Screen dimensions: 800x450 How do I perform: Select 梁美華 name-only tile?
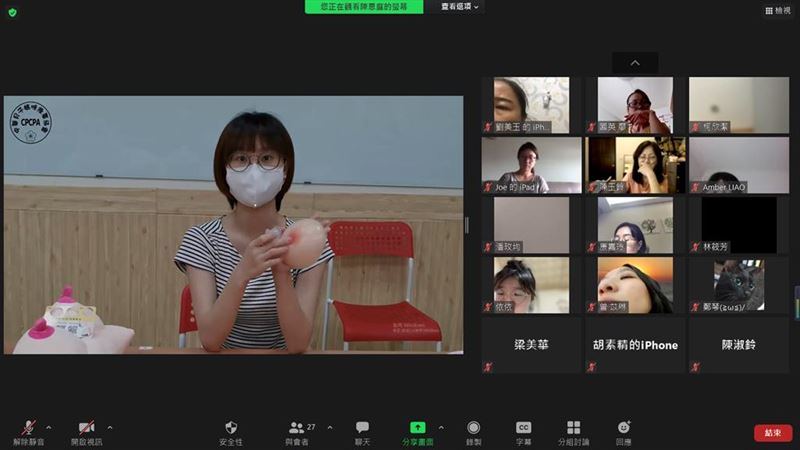531,345
